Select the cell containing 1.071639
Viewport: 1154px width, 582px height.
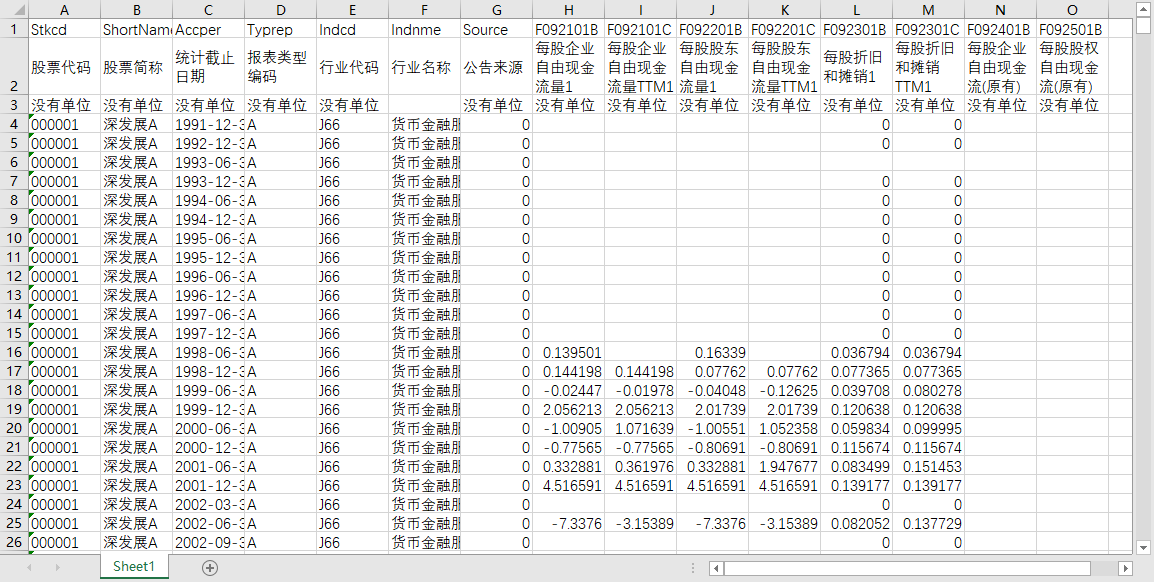[641, 429]
